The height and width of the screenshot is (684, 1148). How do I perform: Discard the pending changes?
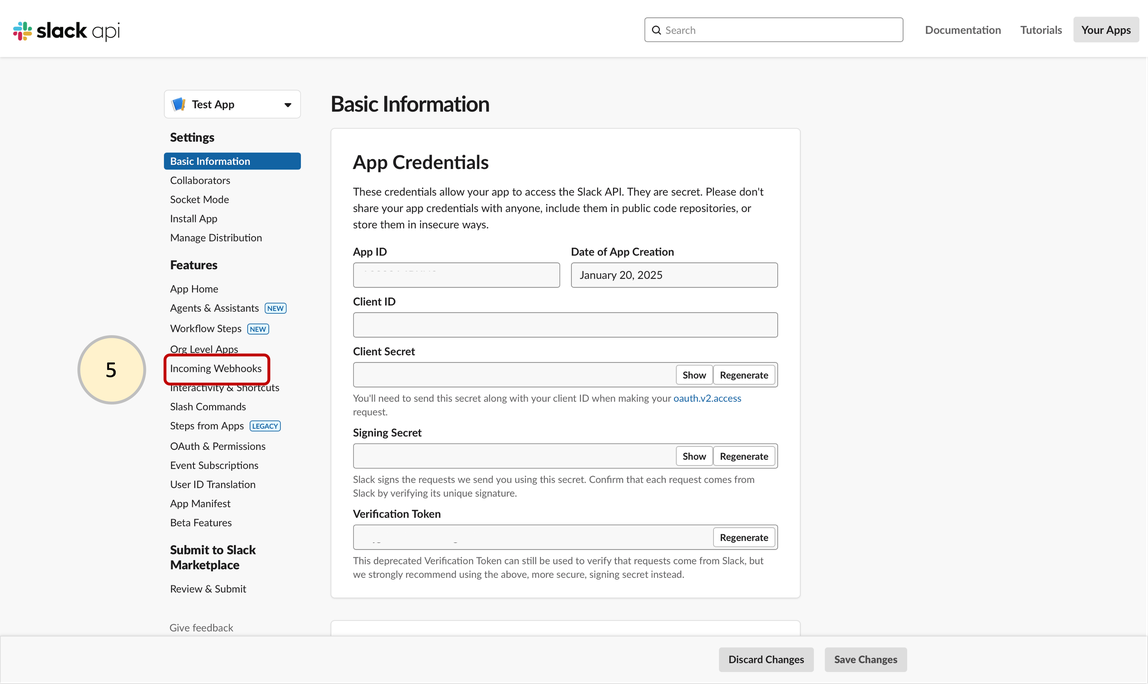pyautogui.click(x=766, y=659)
